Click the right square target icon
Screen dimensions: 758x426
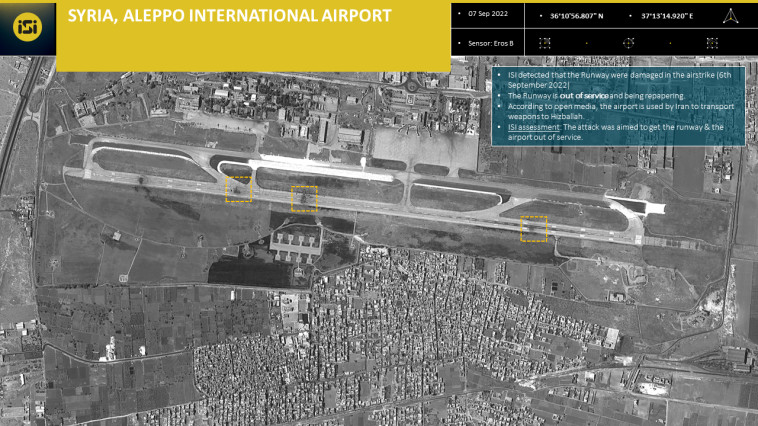coord(712,43)
